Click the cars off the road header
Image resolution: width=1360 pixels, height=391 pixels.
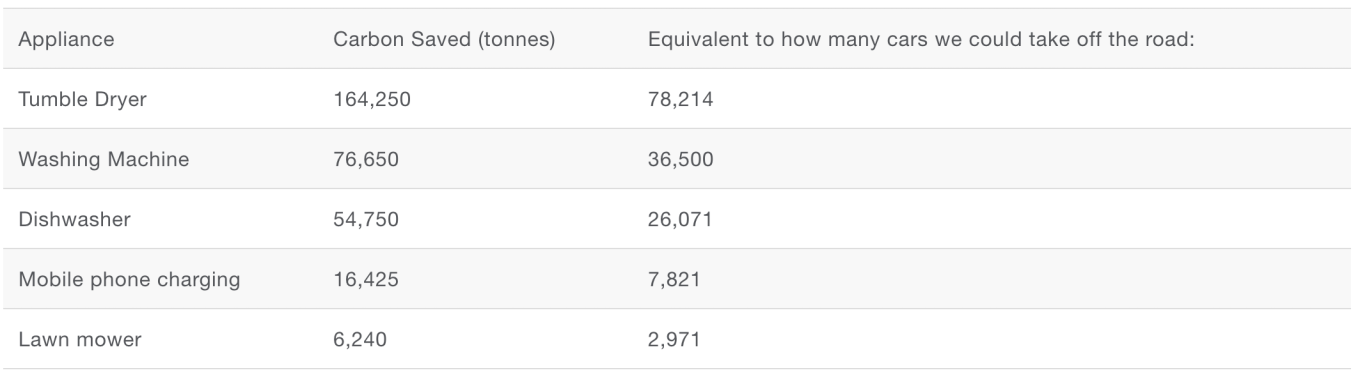point(922,40)
